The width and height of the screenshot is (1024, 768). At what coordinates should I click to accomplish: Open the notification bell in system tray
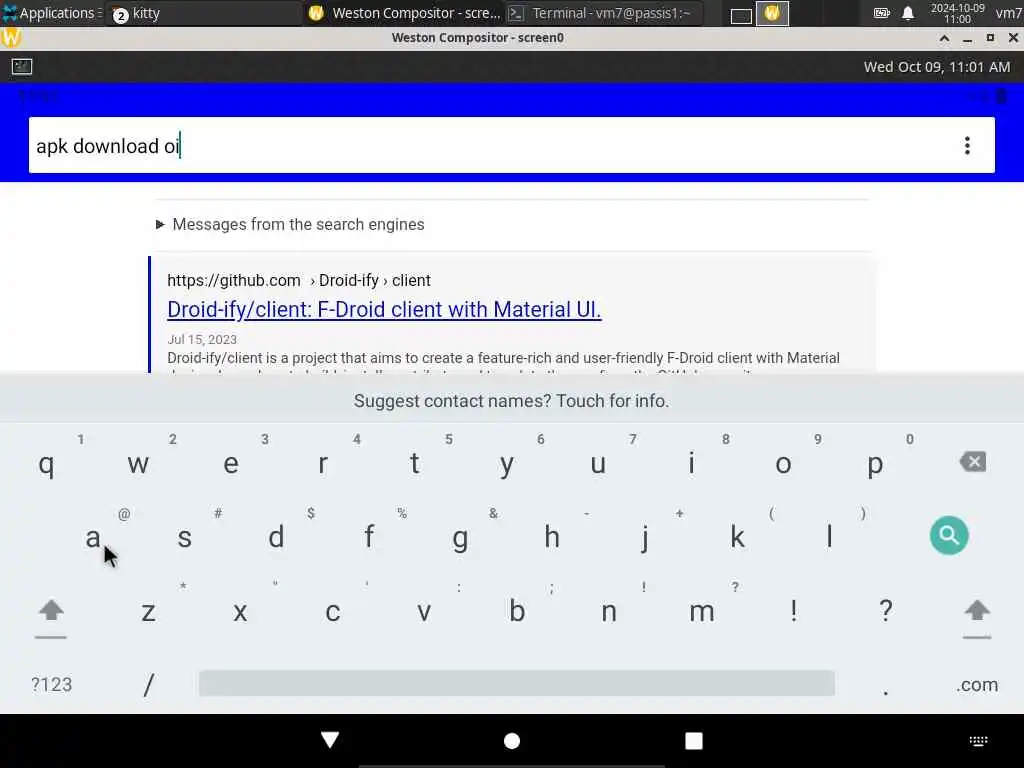click(908, 13)
